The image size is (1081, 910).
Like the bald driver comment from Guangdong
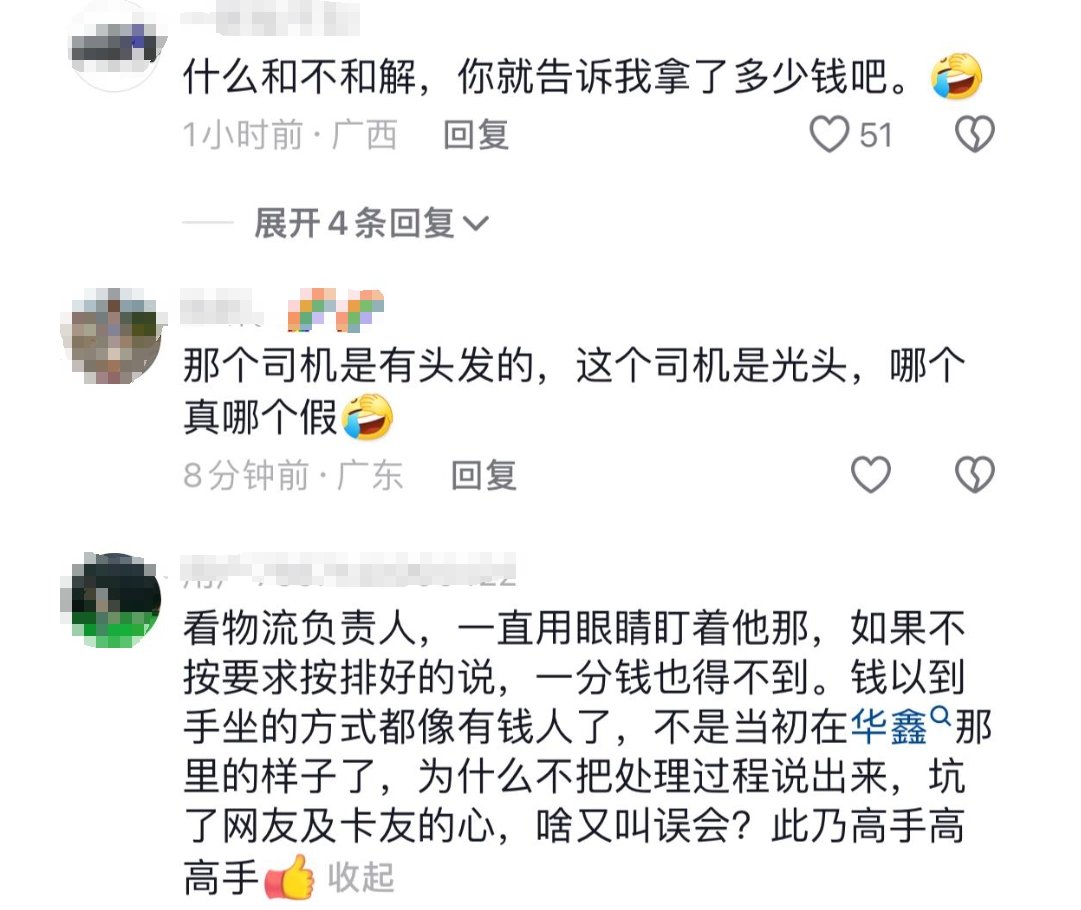pyautogui.click(x=871, y=474)
